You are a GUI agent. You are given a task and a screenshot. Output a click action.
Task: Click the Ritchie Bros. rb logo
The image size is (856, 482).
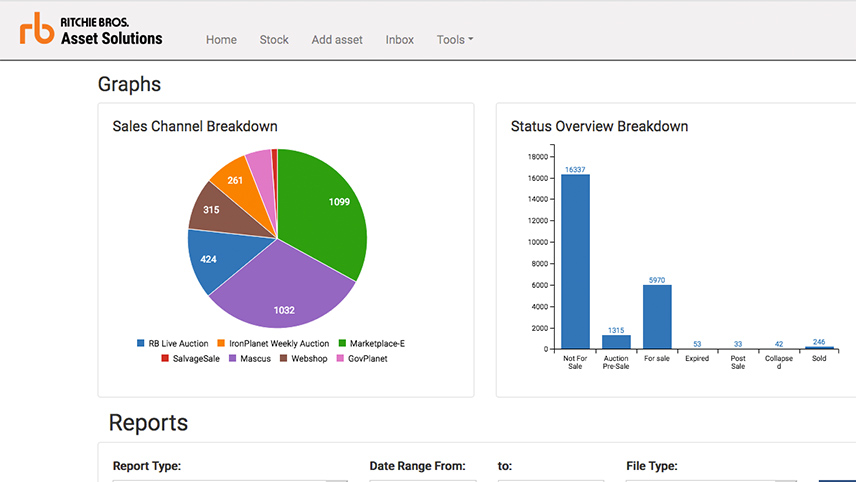[x=37, y=28]
